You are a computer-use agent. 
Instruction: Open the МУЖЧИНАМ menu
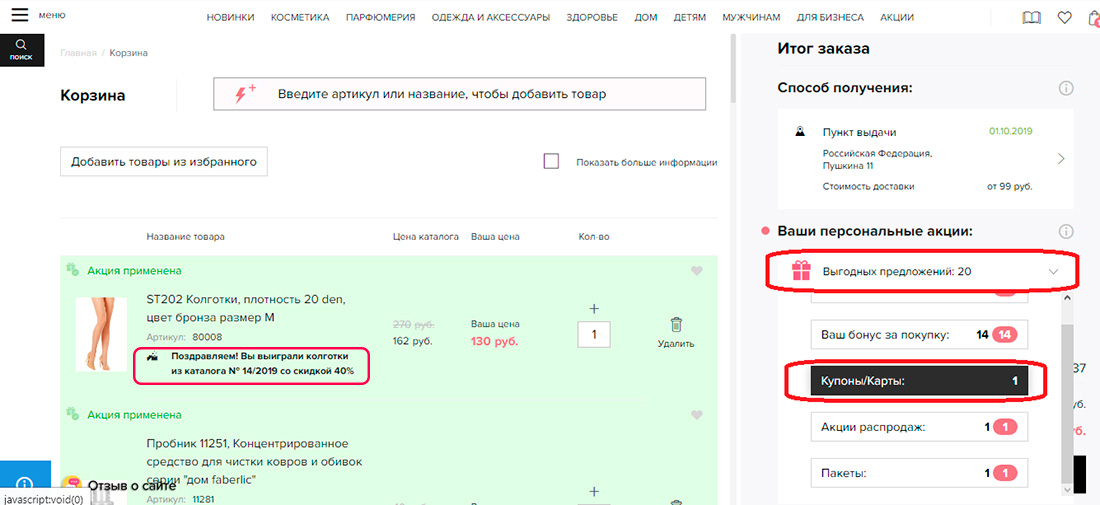coord(751,18)
